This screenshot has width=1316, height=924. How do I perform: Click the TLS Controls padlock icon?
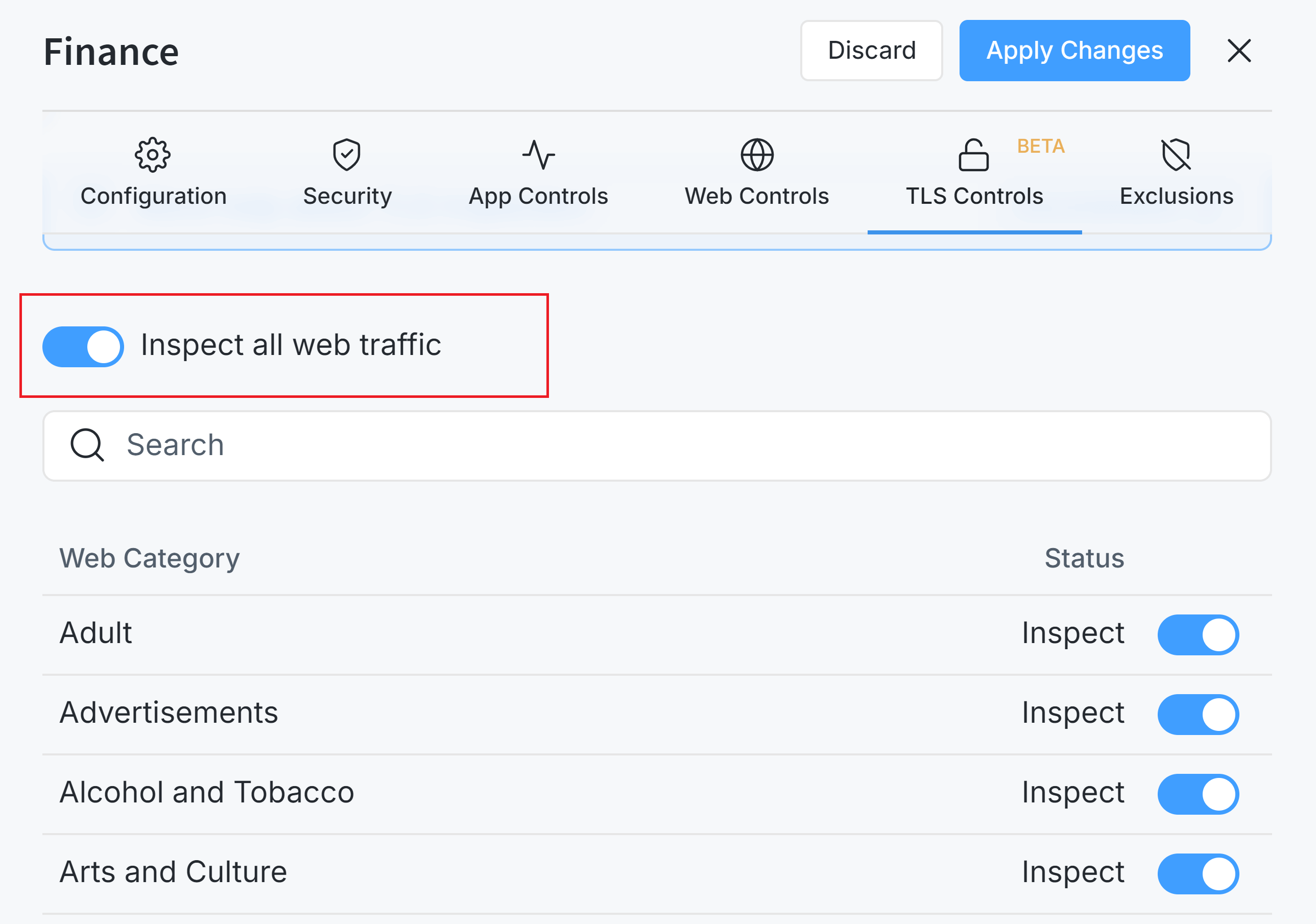(x=973, y=155)
